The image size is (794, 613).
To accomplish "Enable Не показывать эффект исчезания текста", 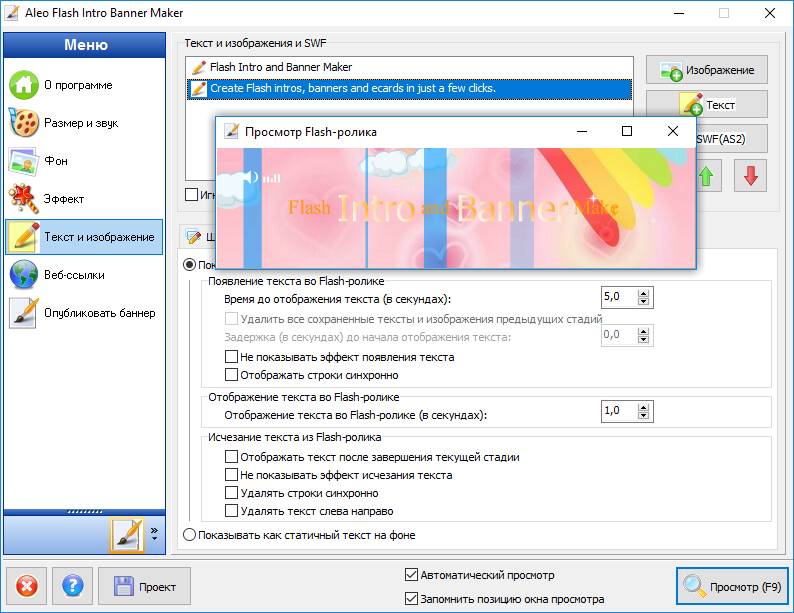I will click(231, 475).
